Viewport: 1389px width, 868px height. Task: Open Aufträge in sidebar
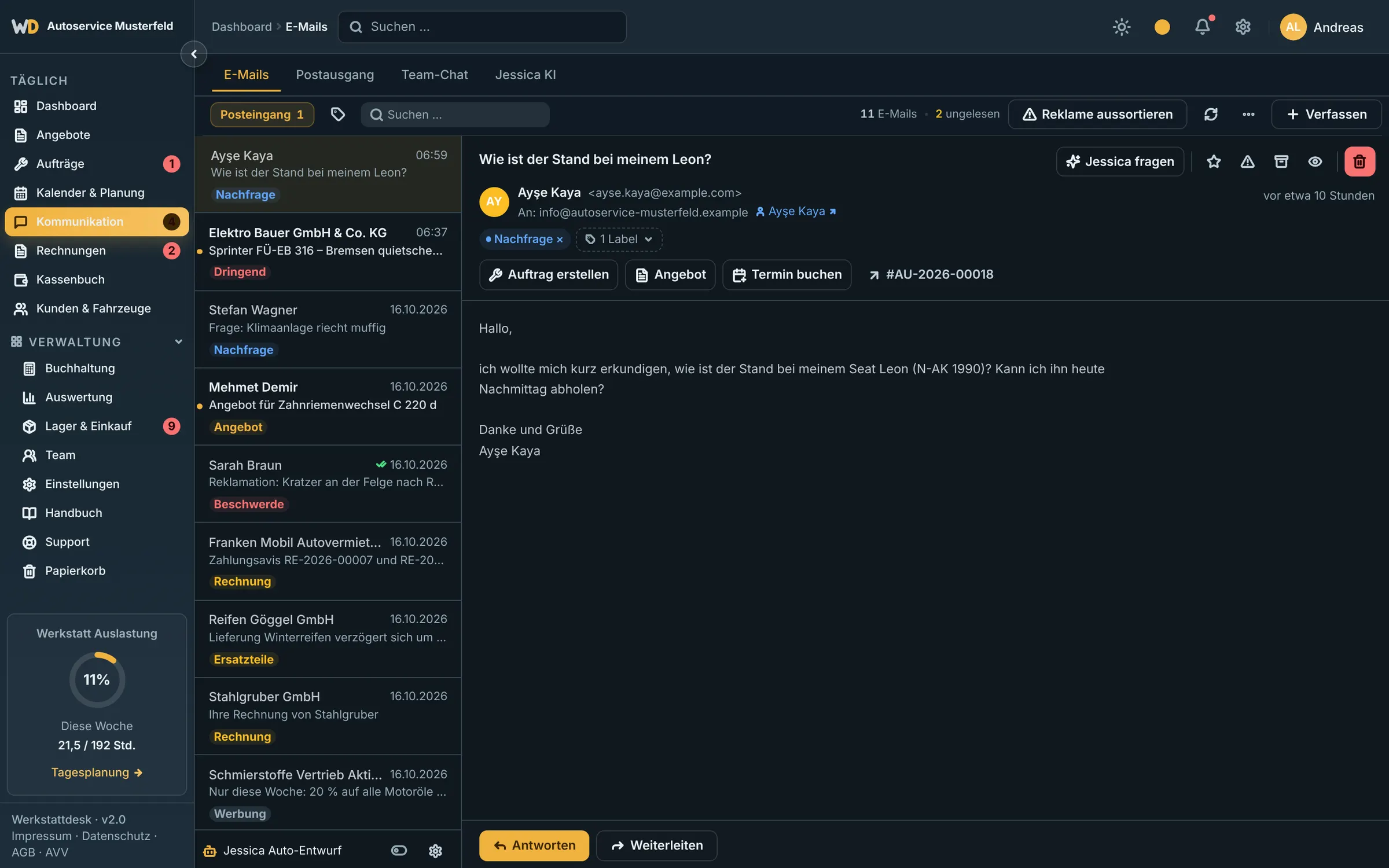(96, 164)
